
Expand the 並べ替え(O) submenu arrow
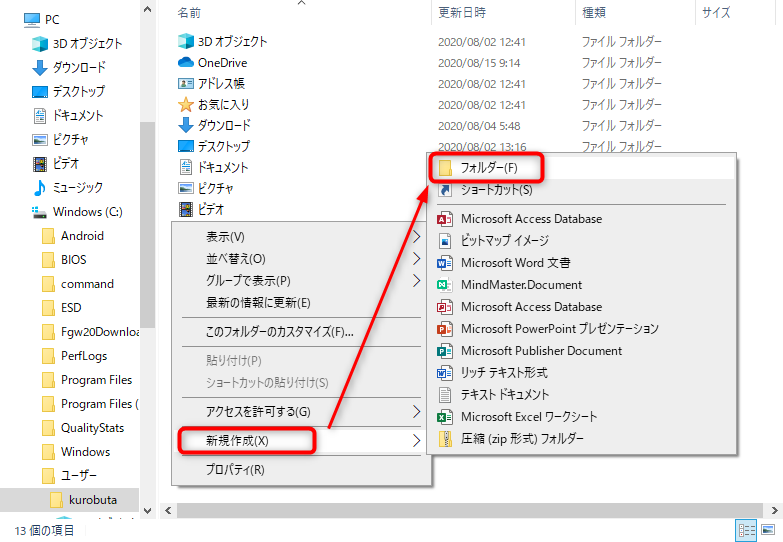pyautogui.click(x=416, y=259)
